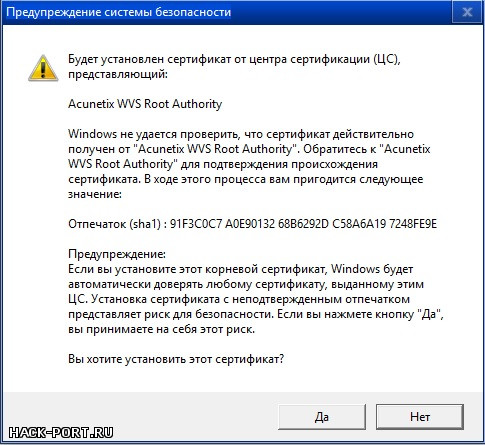Screen dimensions: 485x445
Task: Click the standalone Acunetix WVS Root Authority name line
Action: tap(145, 104)
